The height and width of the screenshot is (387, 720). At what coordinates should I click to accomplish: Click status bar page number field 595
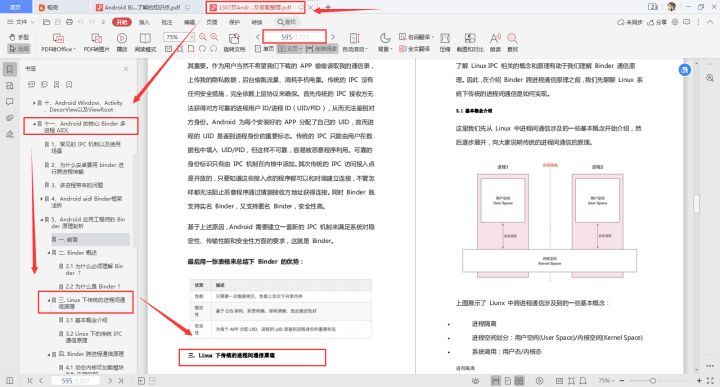click(x=75, y=381)
